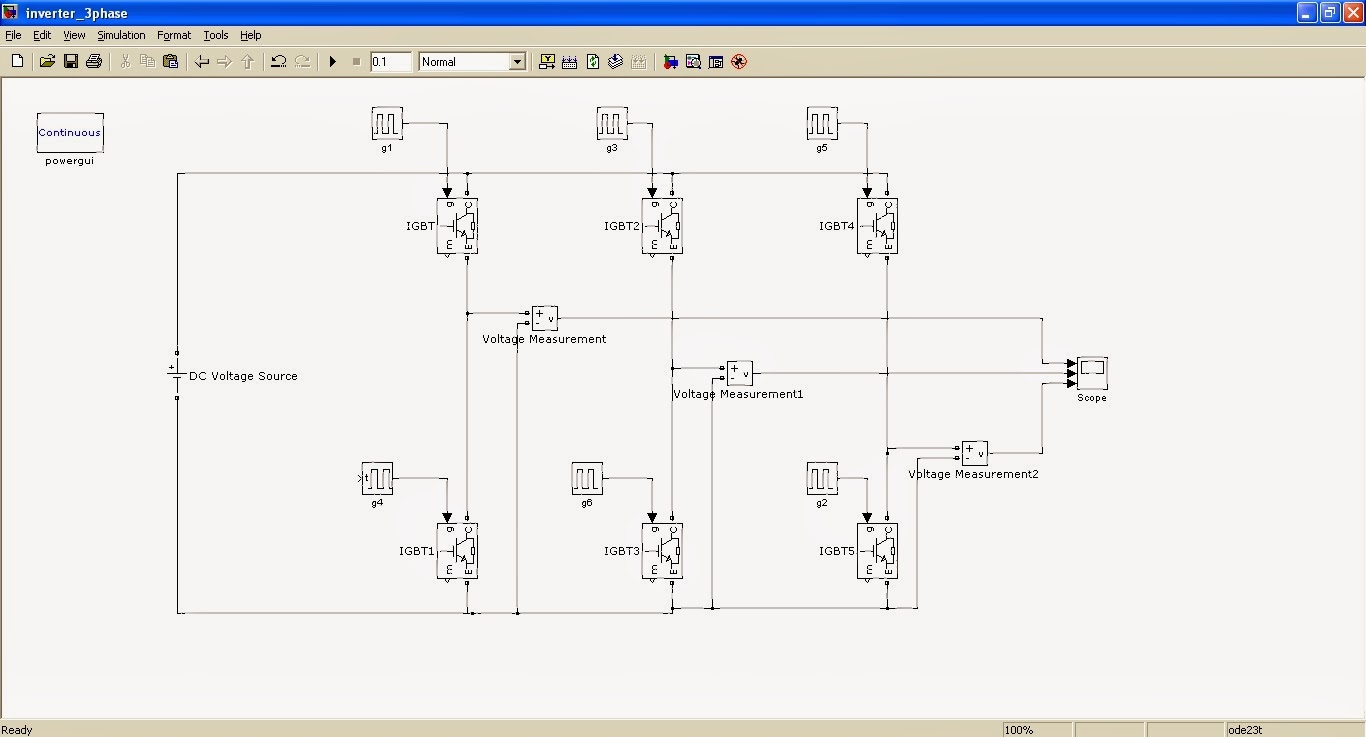Open a model file using the folder icon

(x=47, y=62)
